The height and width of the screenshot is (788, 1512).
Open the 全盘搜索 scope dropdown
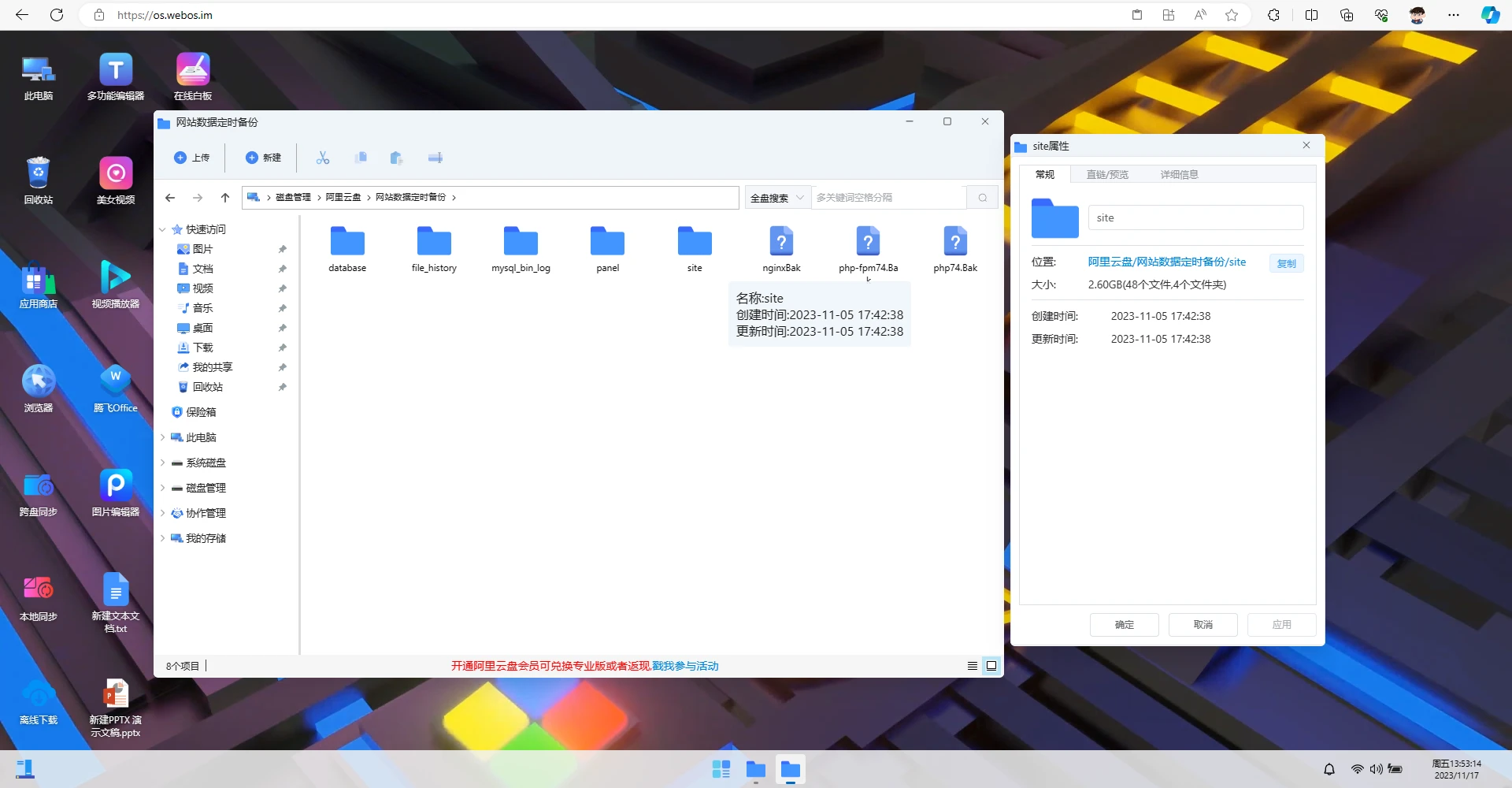776,198
